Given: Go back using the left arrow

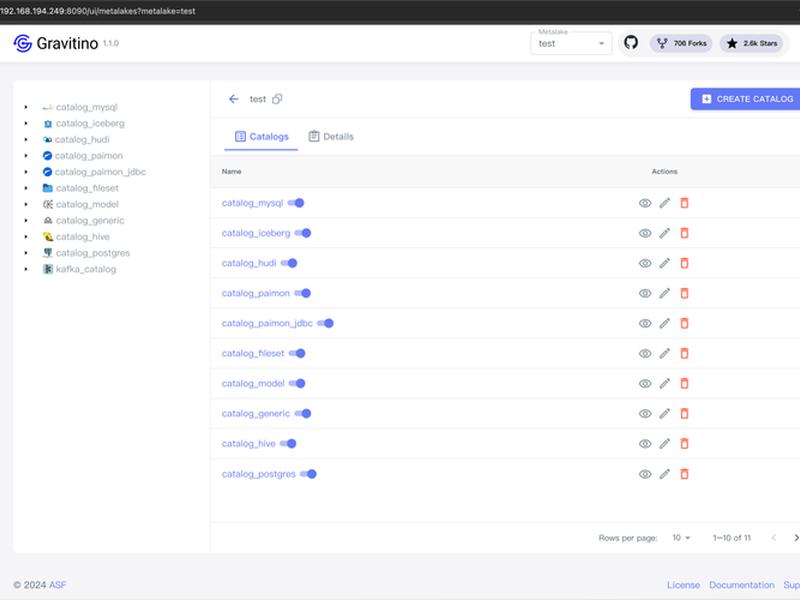Looking at the screenshot, I should [x=234, y=99].
